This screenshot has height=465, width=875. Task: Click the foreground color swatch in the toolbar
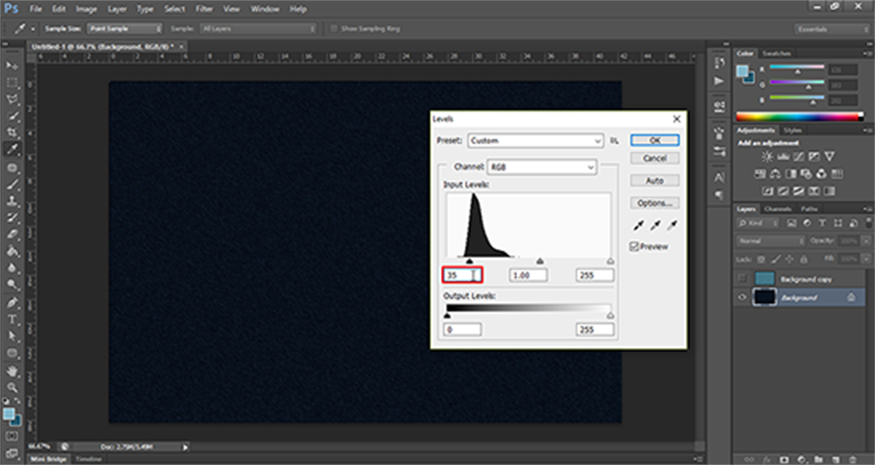(9, 412)
